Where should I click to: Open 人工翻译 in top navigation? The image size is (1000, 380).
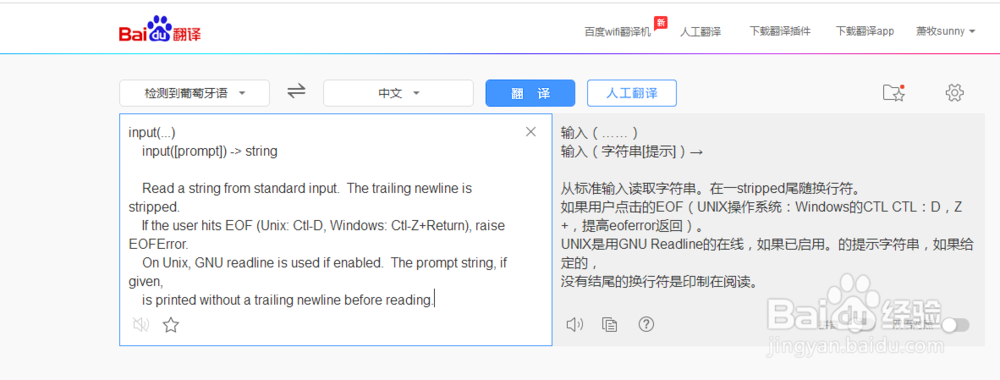[700, 31]
